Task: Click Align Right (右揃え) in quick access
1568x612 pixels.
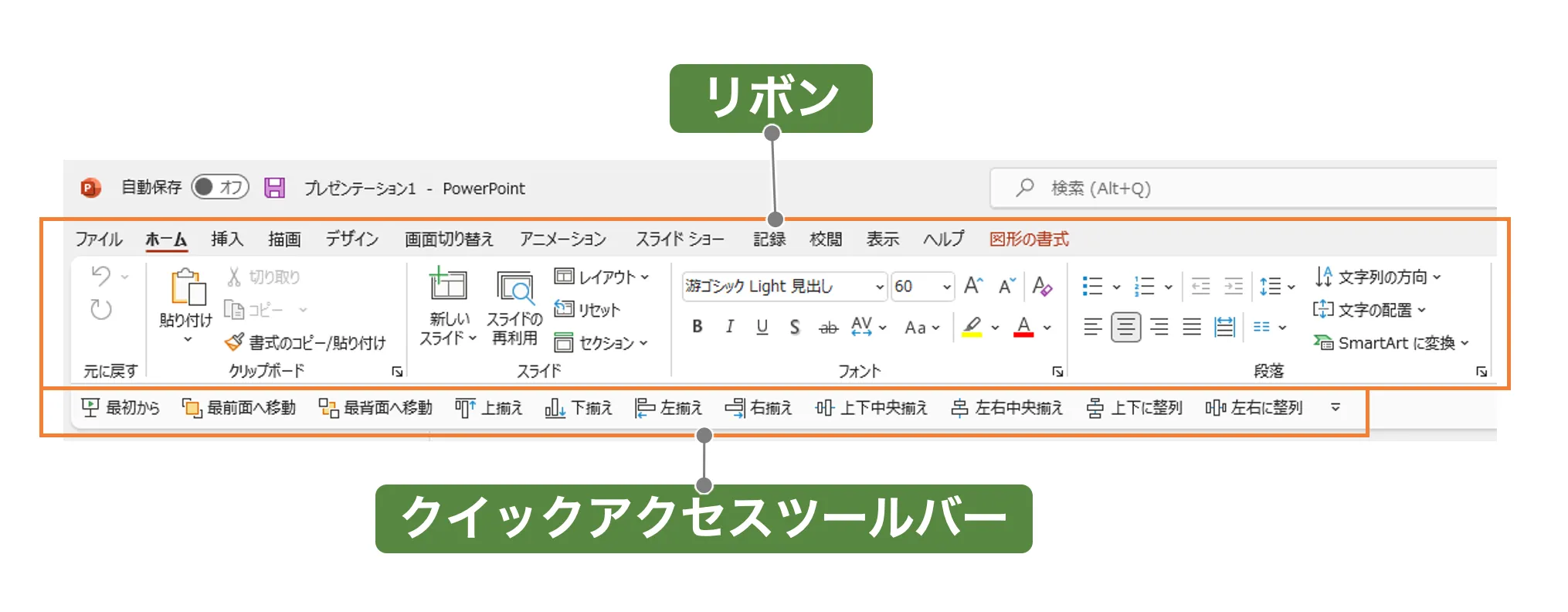Action: (x=759, y=407)
